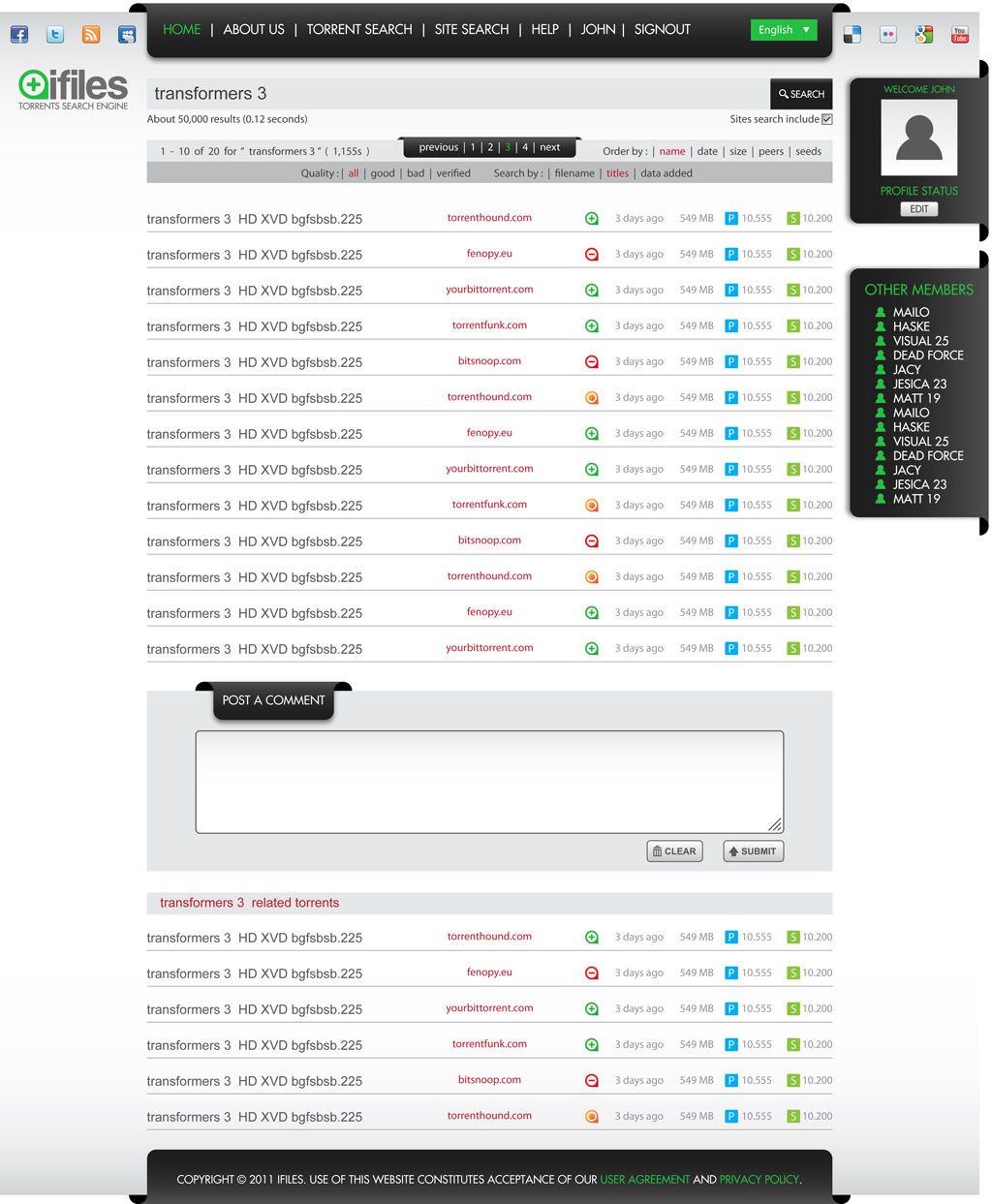The image size is (992, 1204).
Task: Click the user icon beside first DEAD FORCE
Action: (881, 355)
